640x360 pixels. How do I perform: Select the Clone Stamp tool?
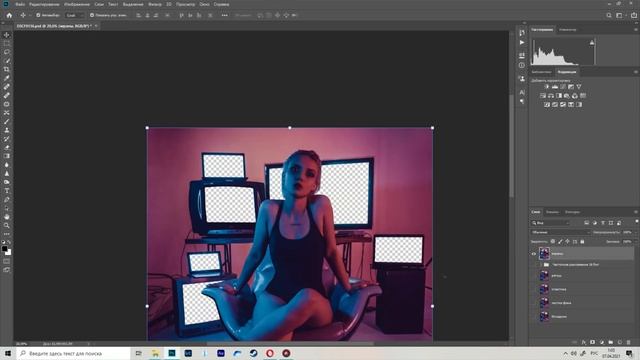click(x=7, y=130)
